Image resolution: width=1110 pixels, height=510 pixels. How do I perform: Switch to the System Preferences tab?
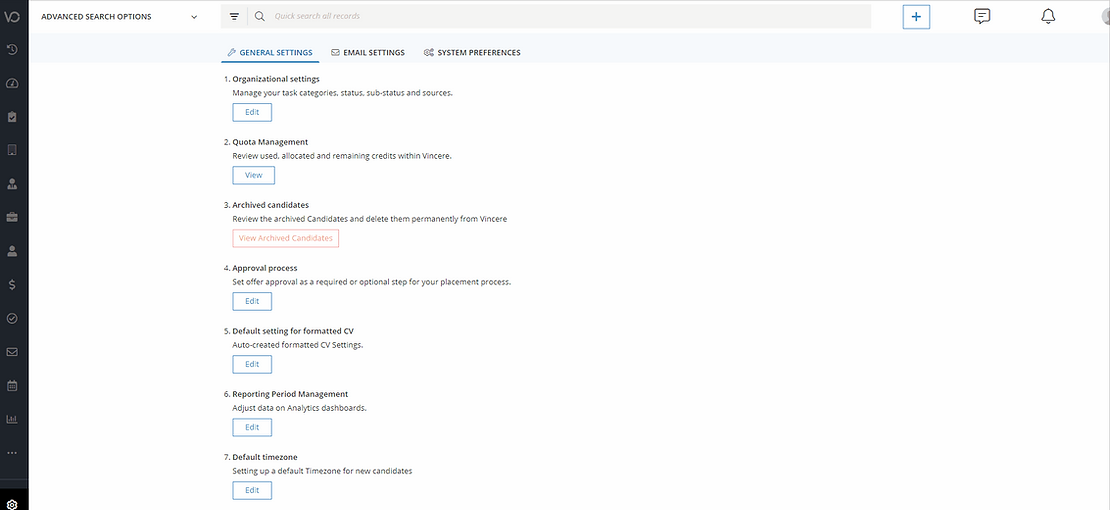[472, 53]
